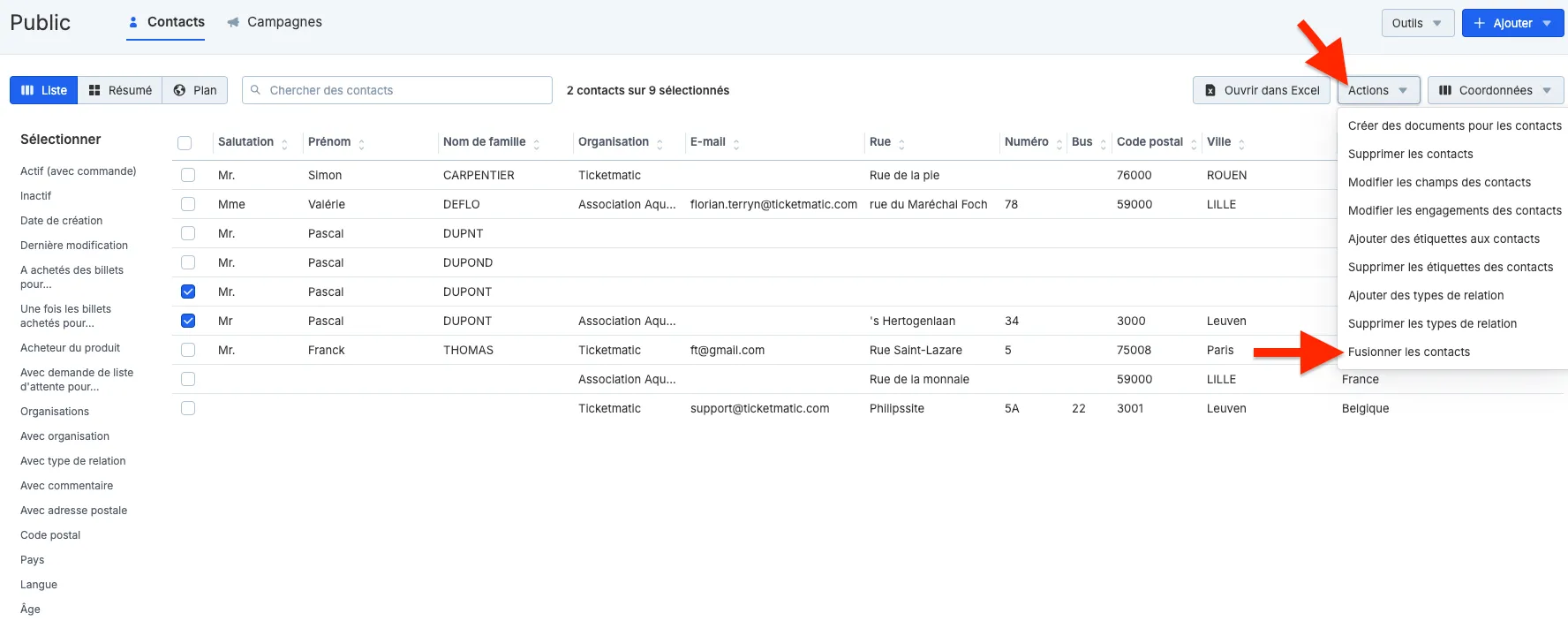Click the search magnifier icon
The image size is (1568, 621).
[255, 90]
